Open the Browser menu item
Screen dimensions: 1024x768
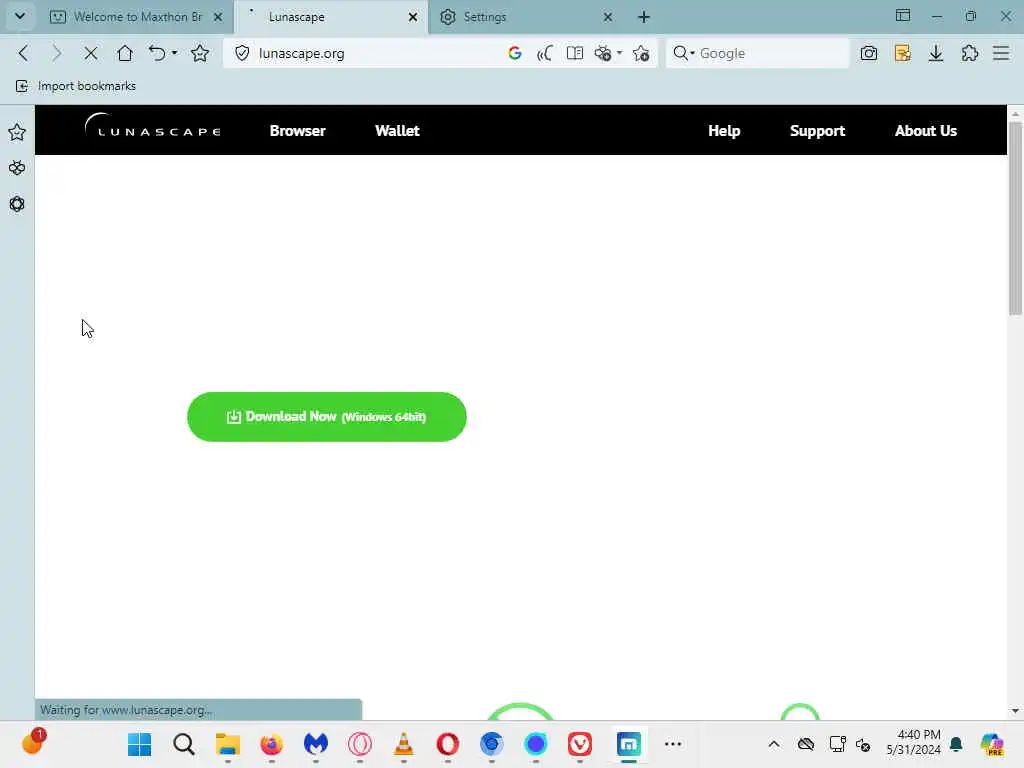click(298, 131)
